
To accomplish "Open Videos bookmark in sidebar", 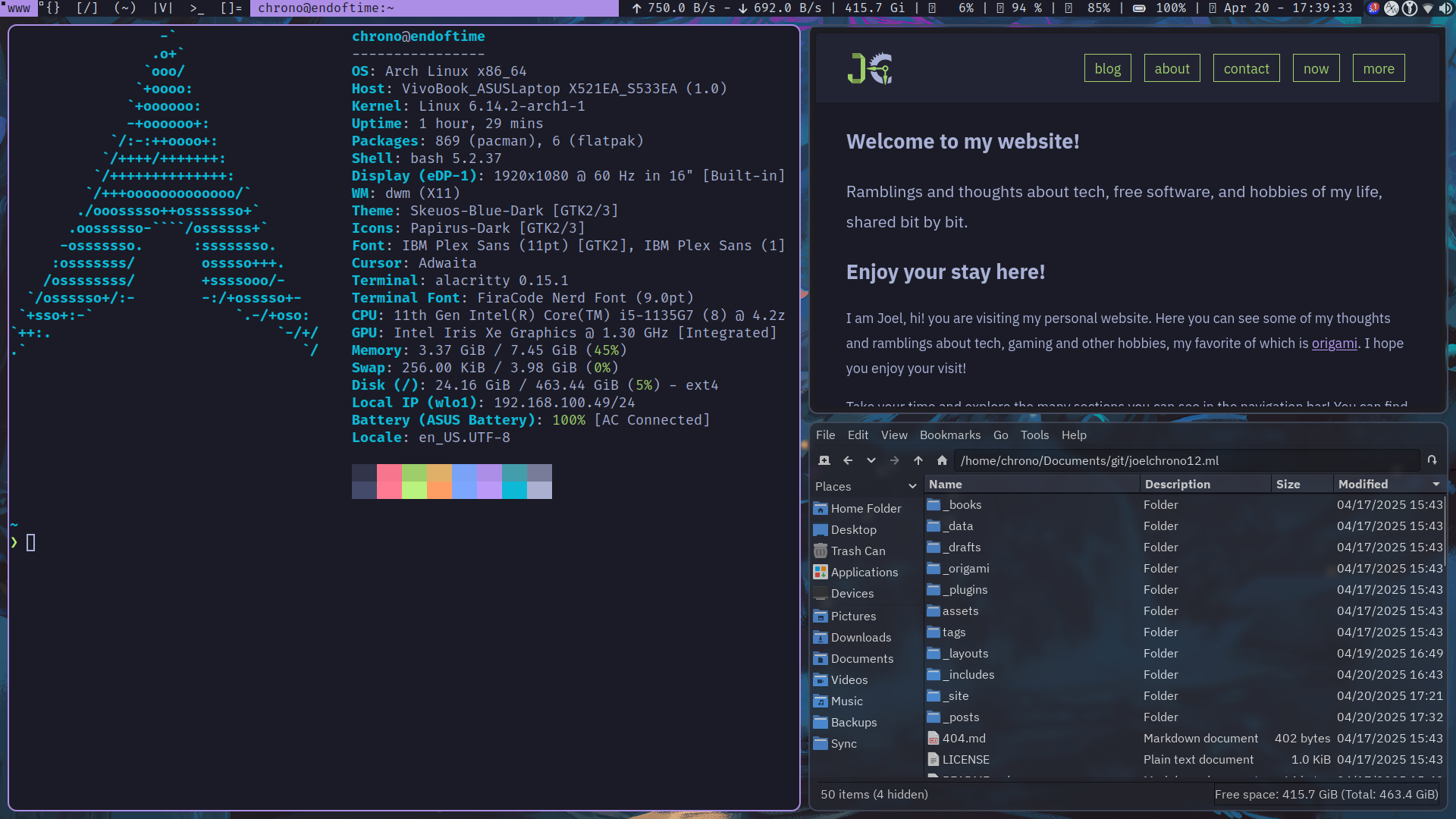I will click(849, 679).
